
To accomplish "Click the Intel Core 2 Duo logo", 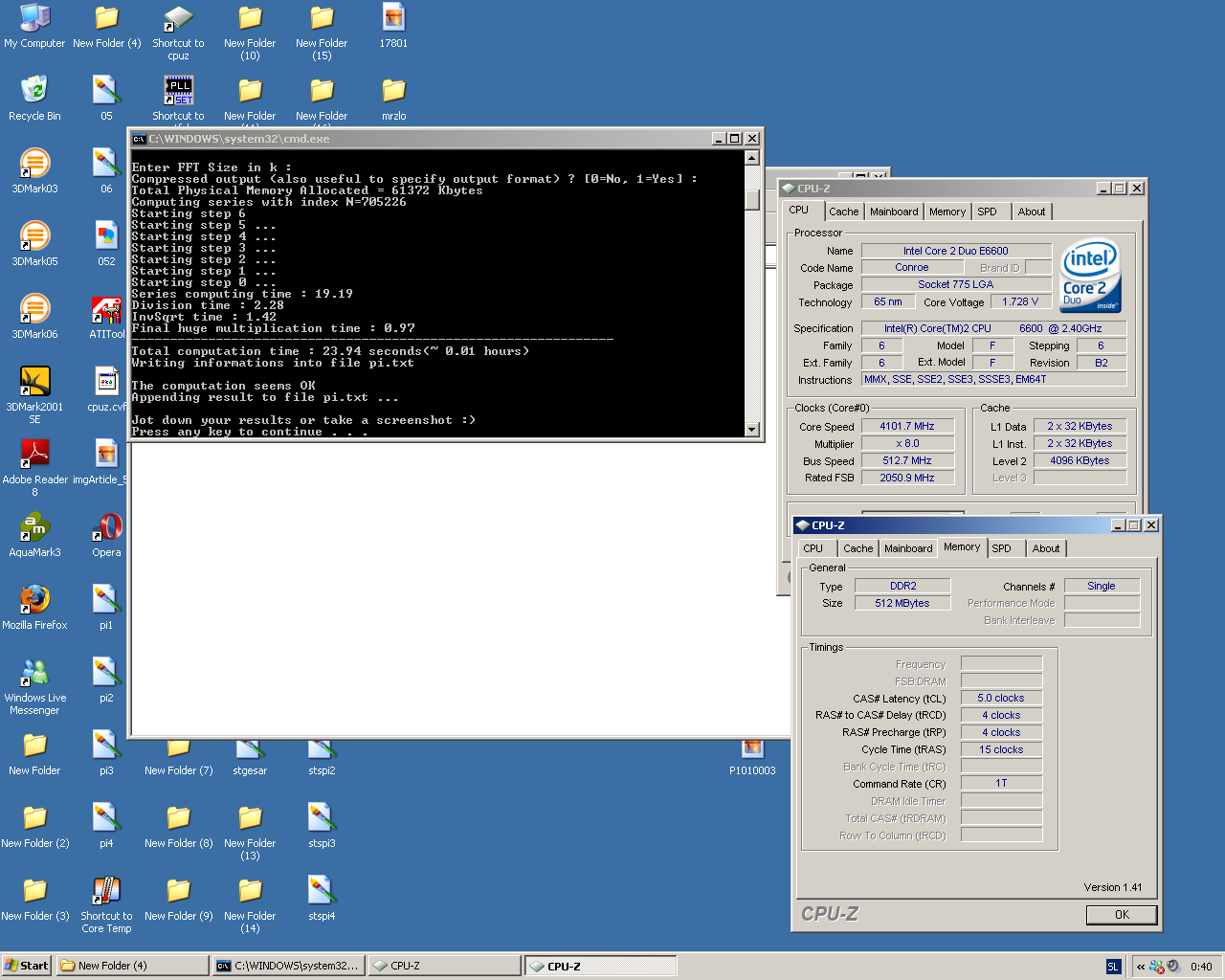I will tap(1091, 276).
